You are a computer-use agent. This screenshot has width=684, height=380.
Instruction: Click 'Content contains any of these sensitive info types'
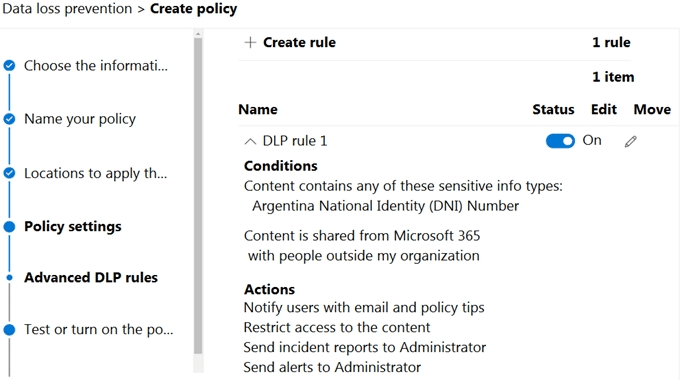click(403, 186)
